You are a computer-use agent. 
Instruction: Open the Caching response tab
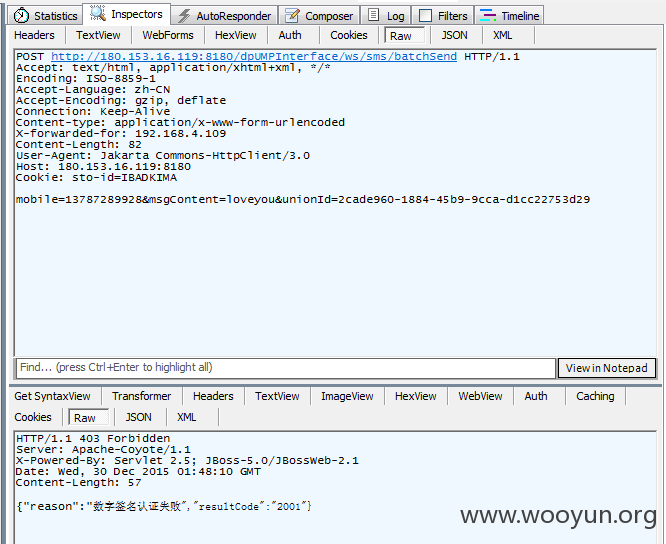[595, 396]
